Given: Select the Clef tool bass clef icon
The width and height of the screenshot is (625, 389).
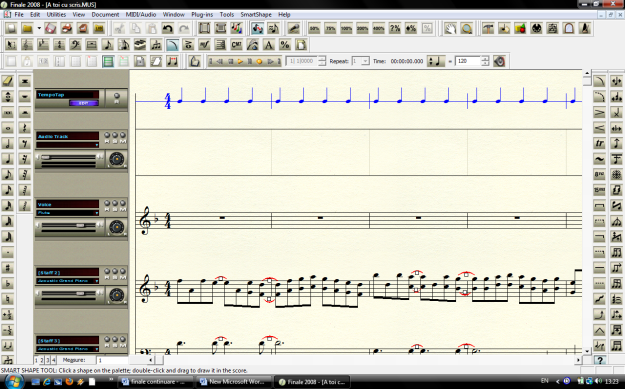Looking at the screenshot, I should point(75,45).
